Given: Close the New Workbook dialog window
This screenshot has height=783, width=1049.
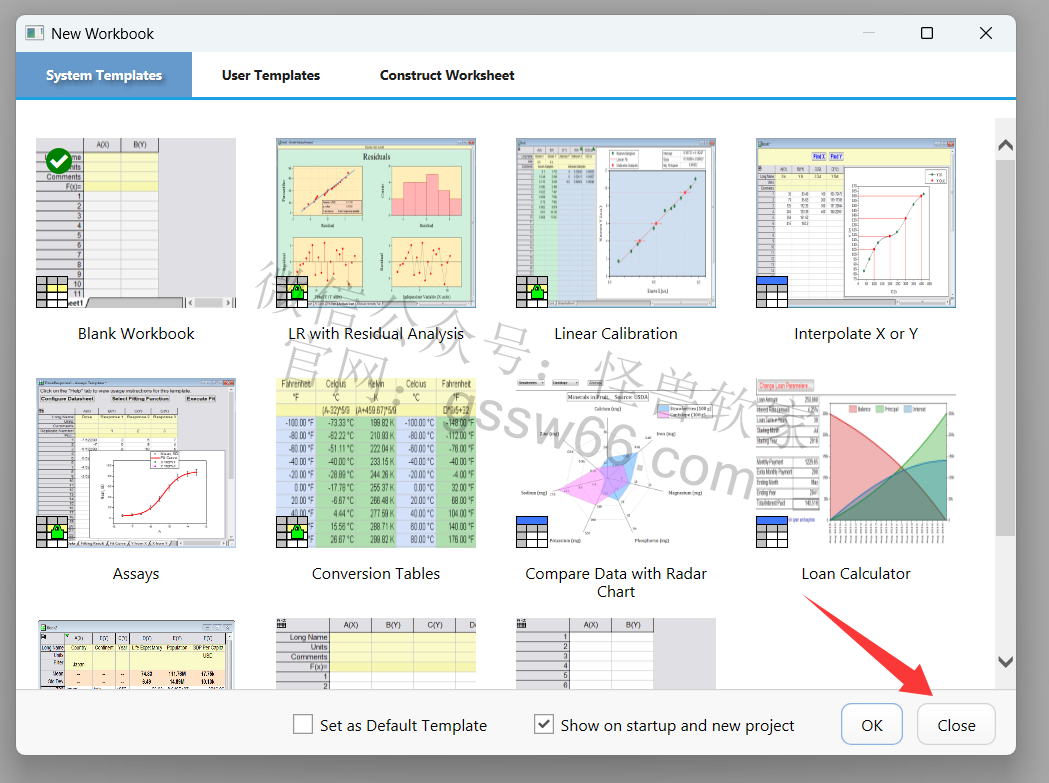Looking at the screenshot, I should click(x=985, y=33).
